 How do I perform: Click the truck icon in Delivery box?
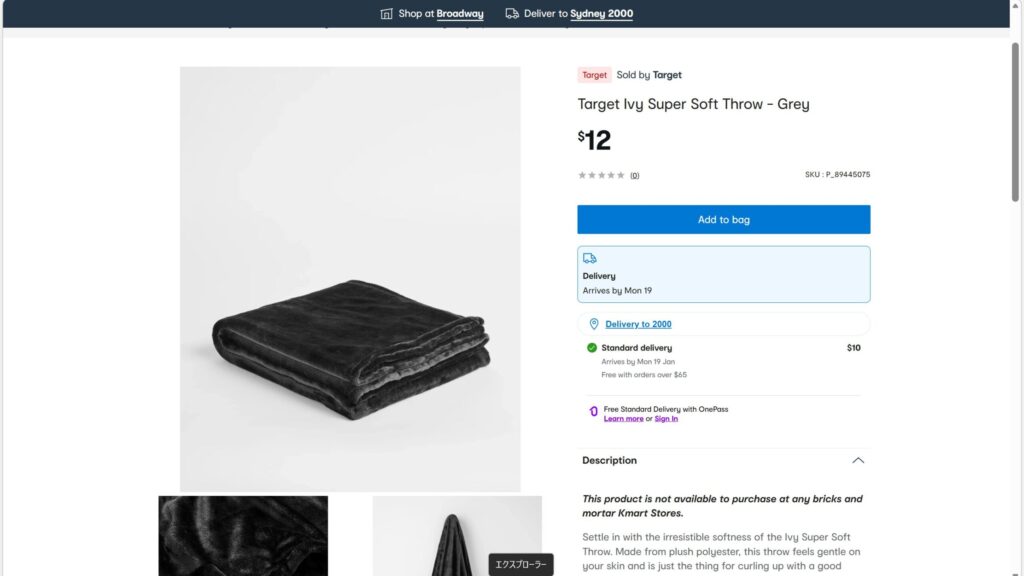click(590, 258)
